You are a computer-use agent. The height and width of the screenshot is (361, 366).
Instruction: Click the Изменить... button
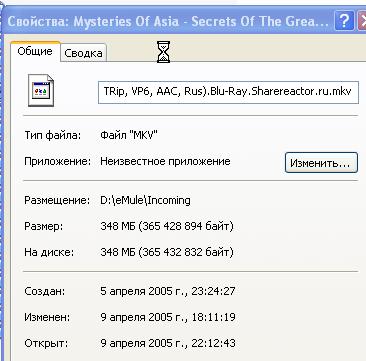pyautogui.click(x=321, y=163)
